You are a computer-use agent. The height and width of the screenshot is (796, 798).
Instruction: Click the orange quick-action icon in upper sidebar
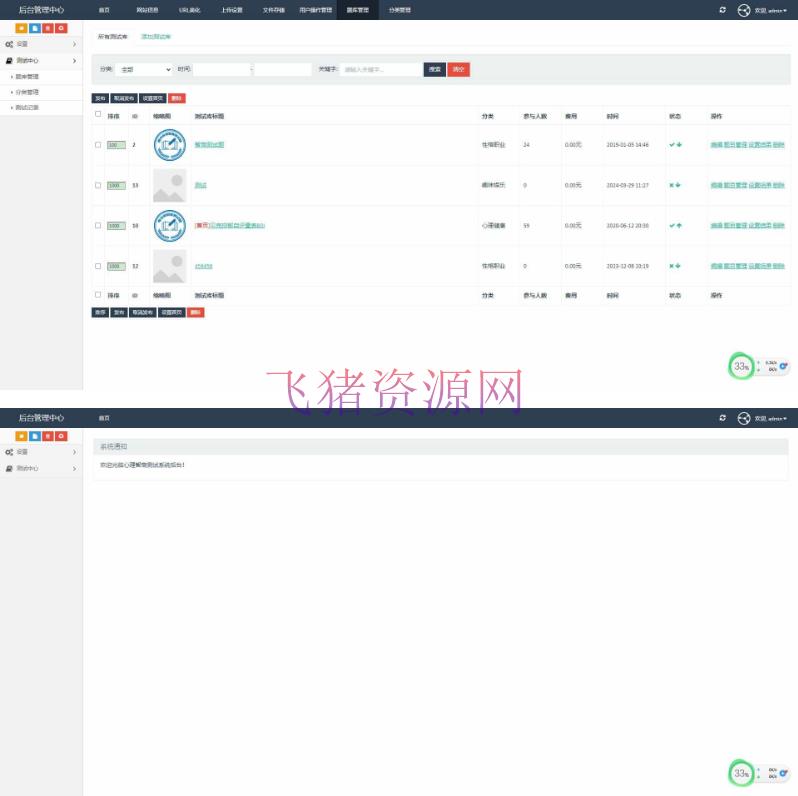click(x=21, y=29)
